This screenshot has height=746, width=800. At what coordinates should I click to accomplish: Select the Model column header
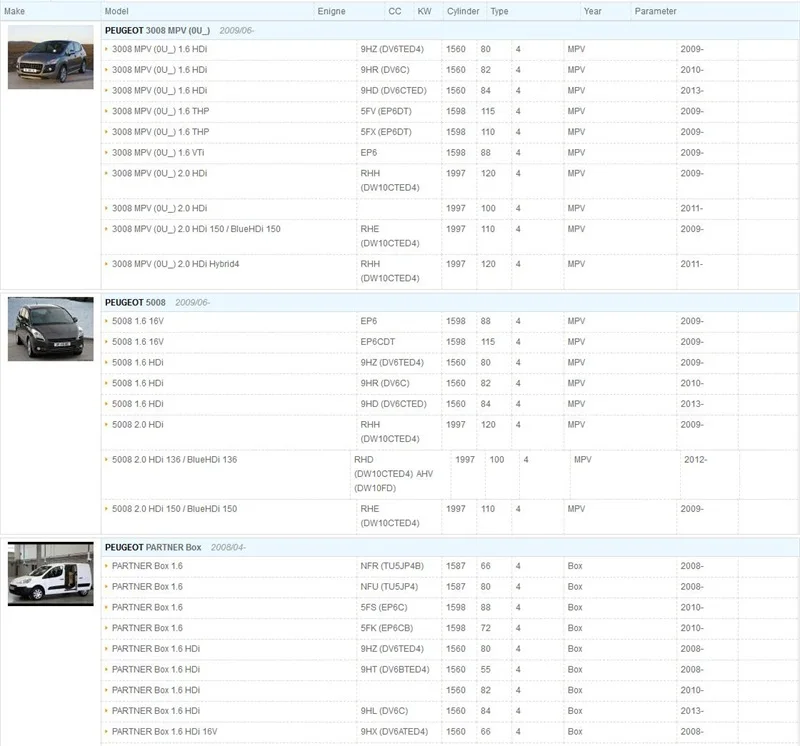click(117, 11)
